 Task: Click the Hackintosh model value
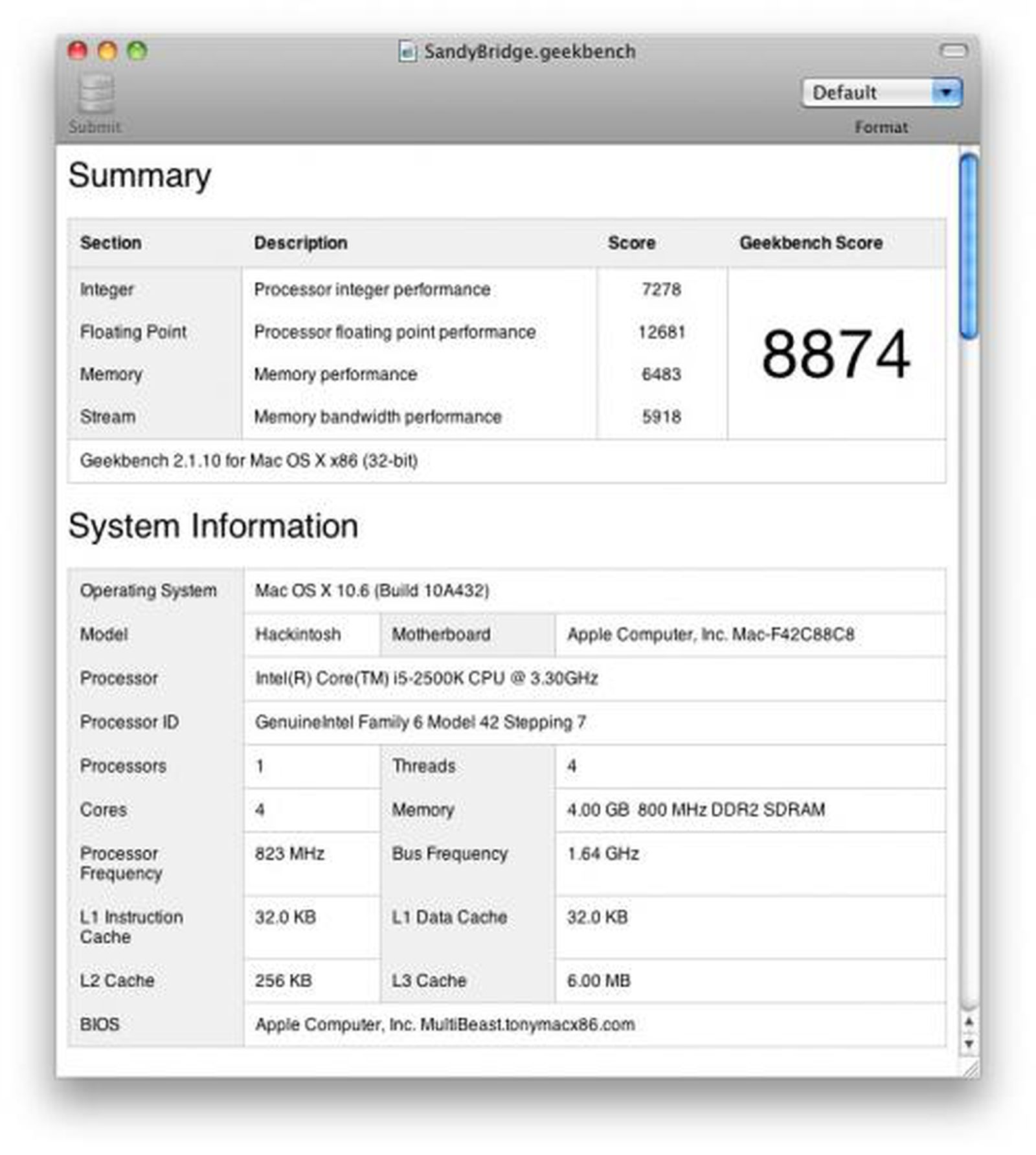(x=298, y=634)
